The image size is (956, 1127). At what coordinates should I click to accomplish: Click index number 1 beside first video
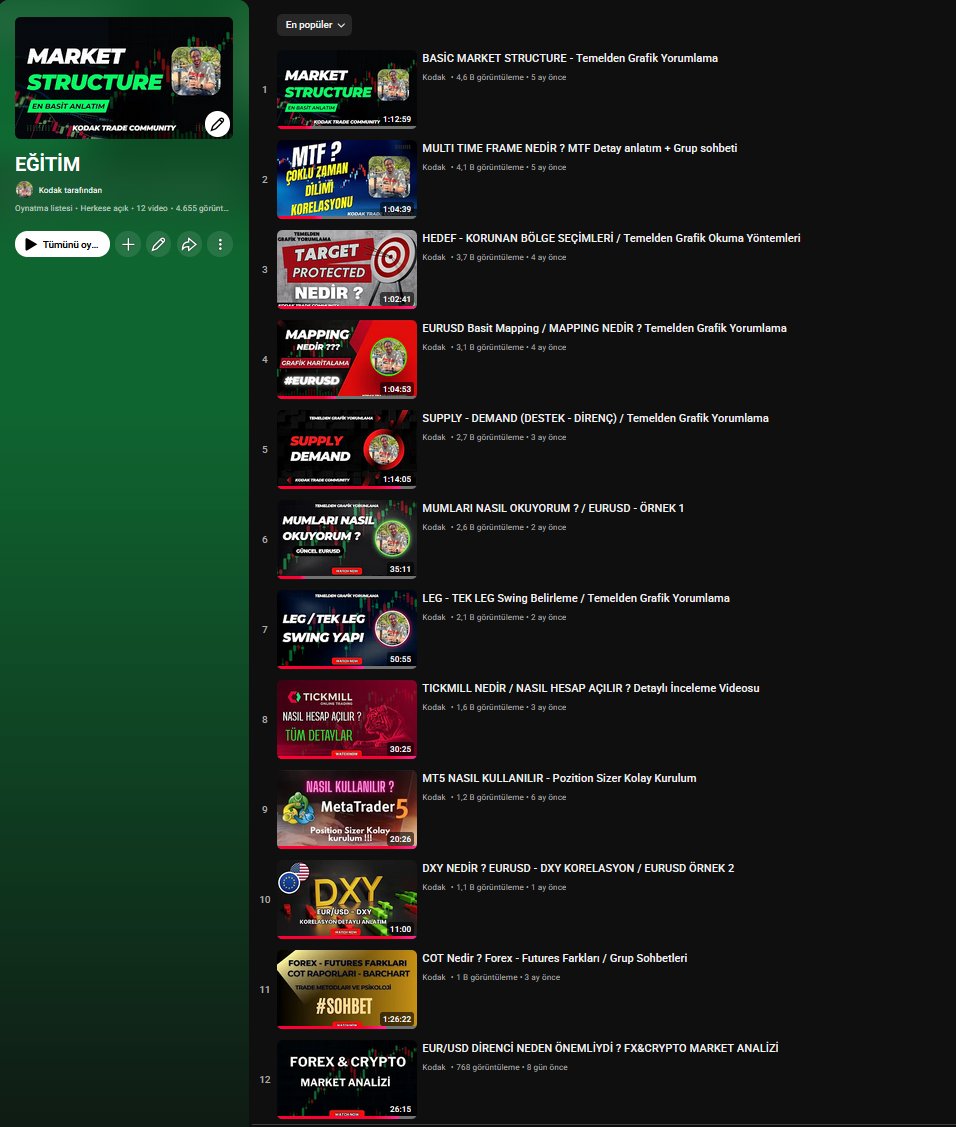265,90
